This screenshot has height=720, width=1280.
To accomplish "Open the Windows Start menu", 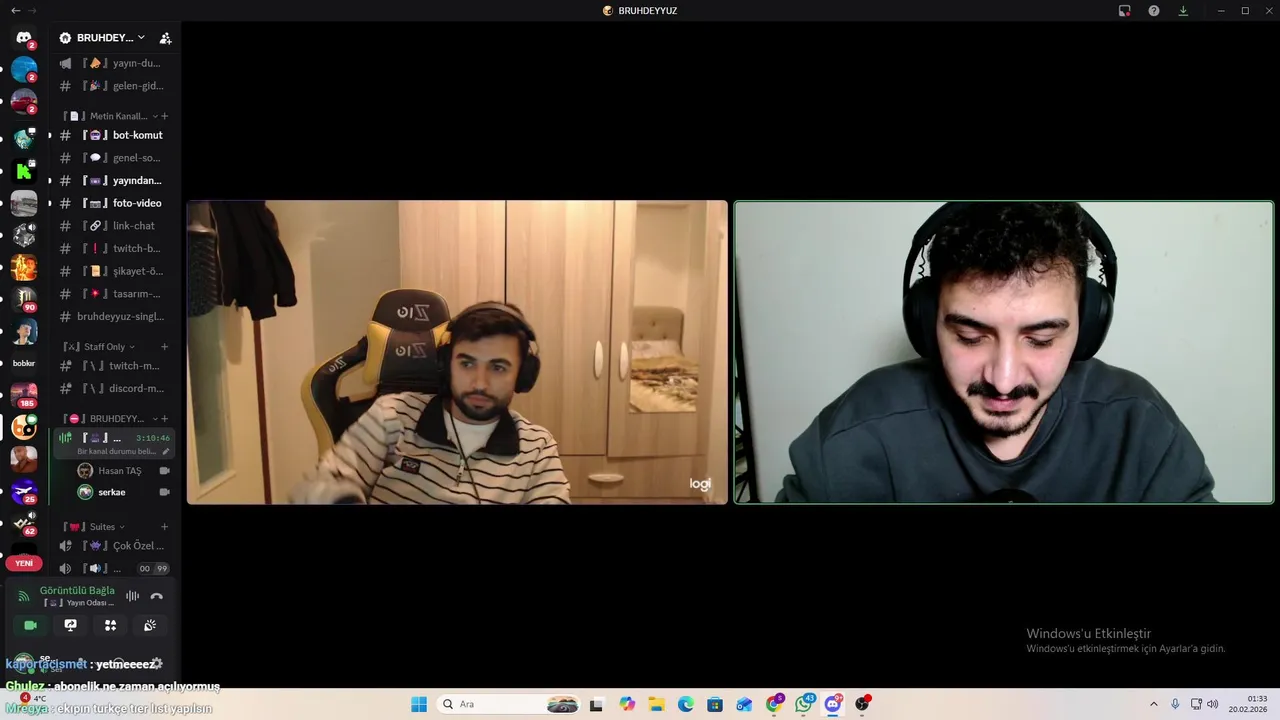I will (x=419, y=704).
